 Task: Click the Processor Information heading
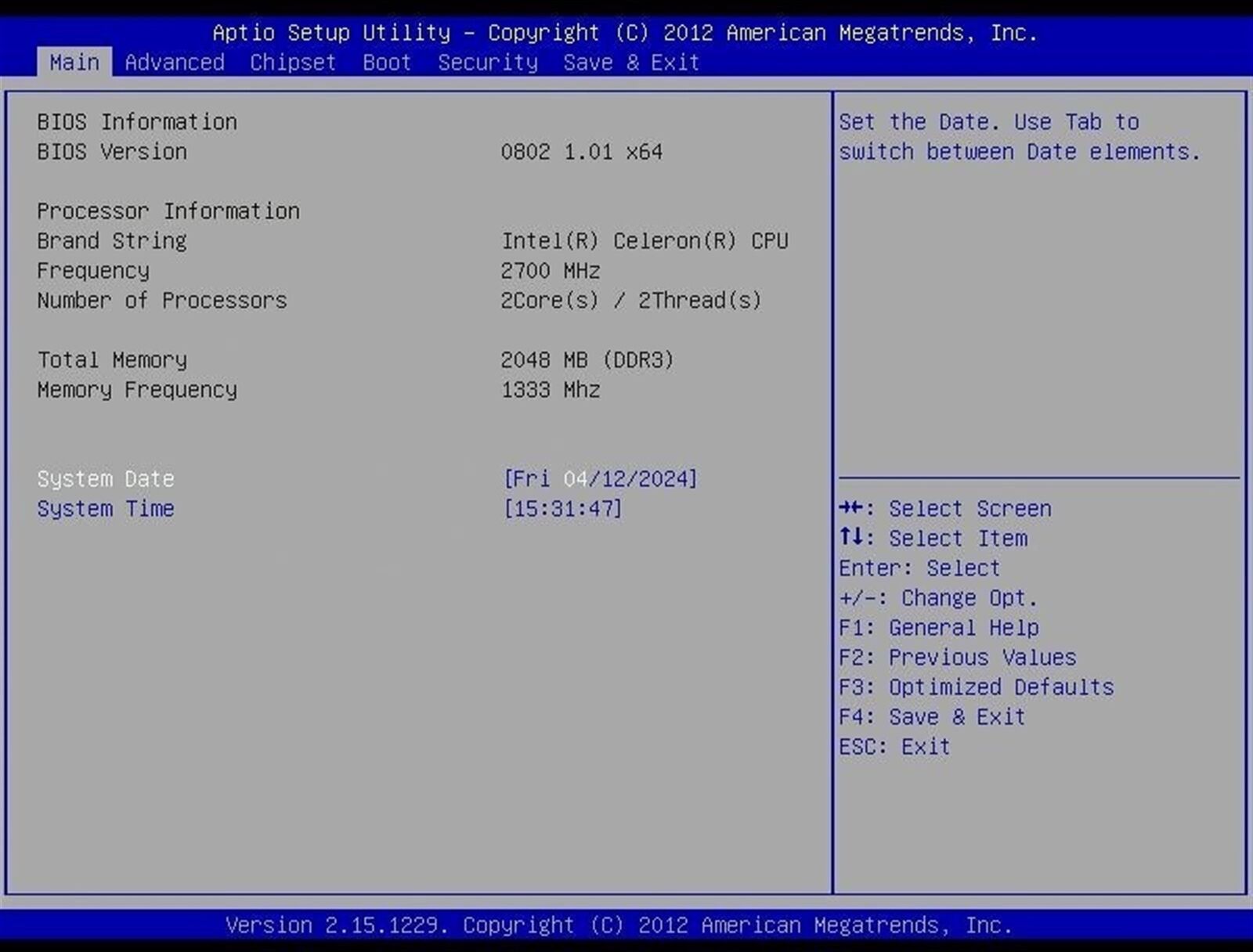(168, 211)
